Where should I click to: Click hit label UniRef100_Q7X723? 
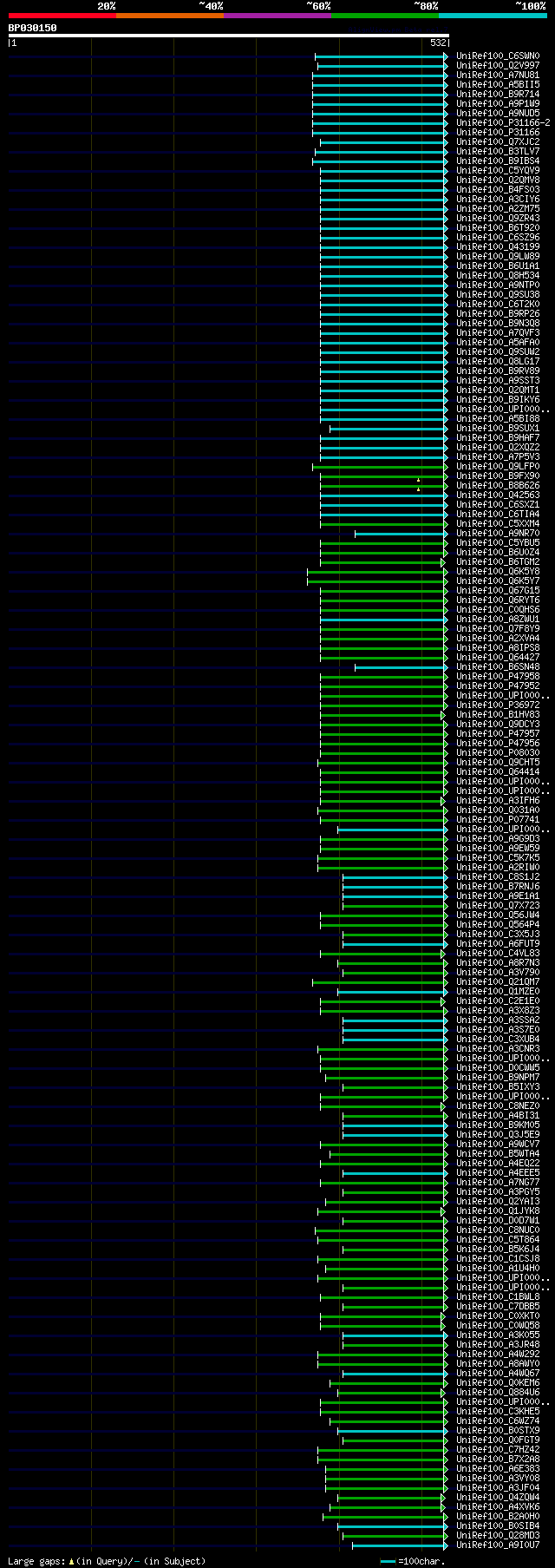pos(498,906)
